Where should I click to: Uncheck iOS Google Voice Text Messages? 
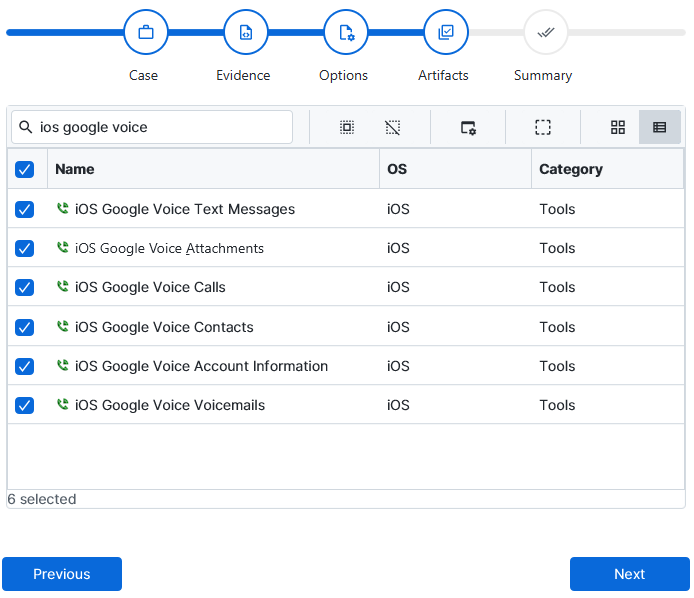24,209
